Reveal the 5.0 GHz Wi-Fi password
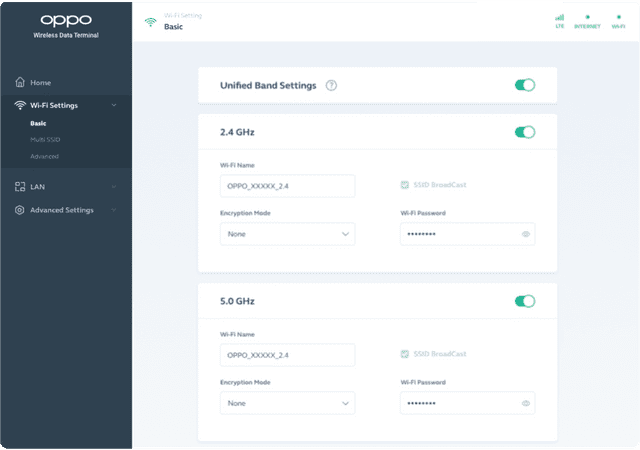640x450 pixels. pyautogui.click(x=525, y=403)
